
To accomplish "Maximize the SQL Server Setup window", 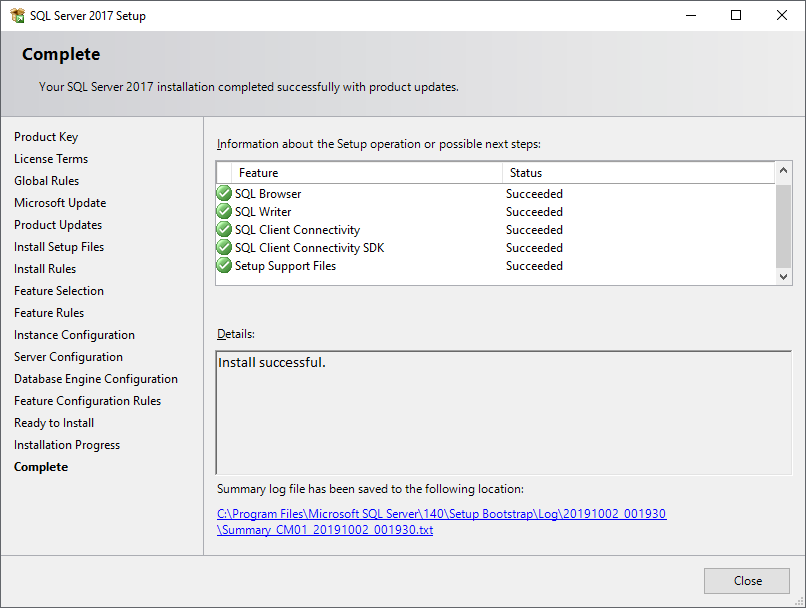I will 736,15.
